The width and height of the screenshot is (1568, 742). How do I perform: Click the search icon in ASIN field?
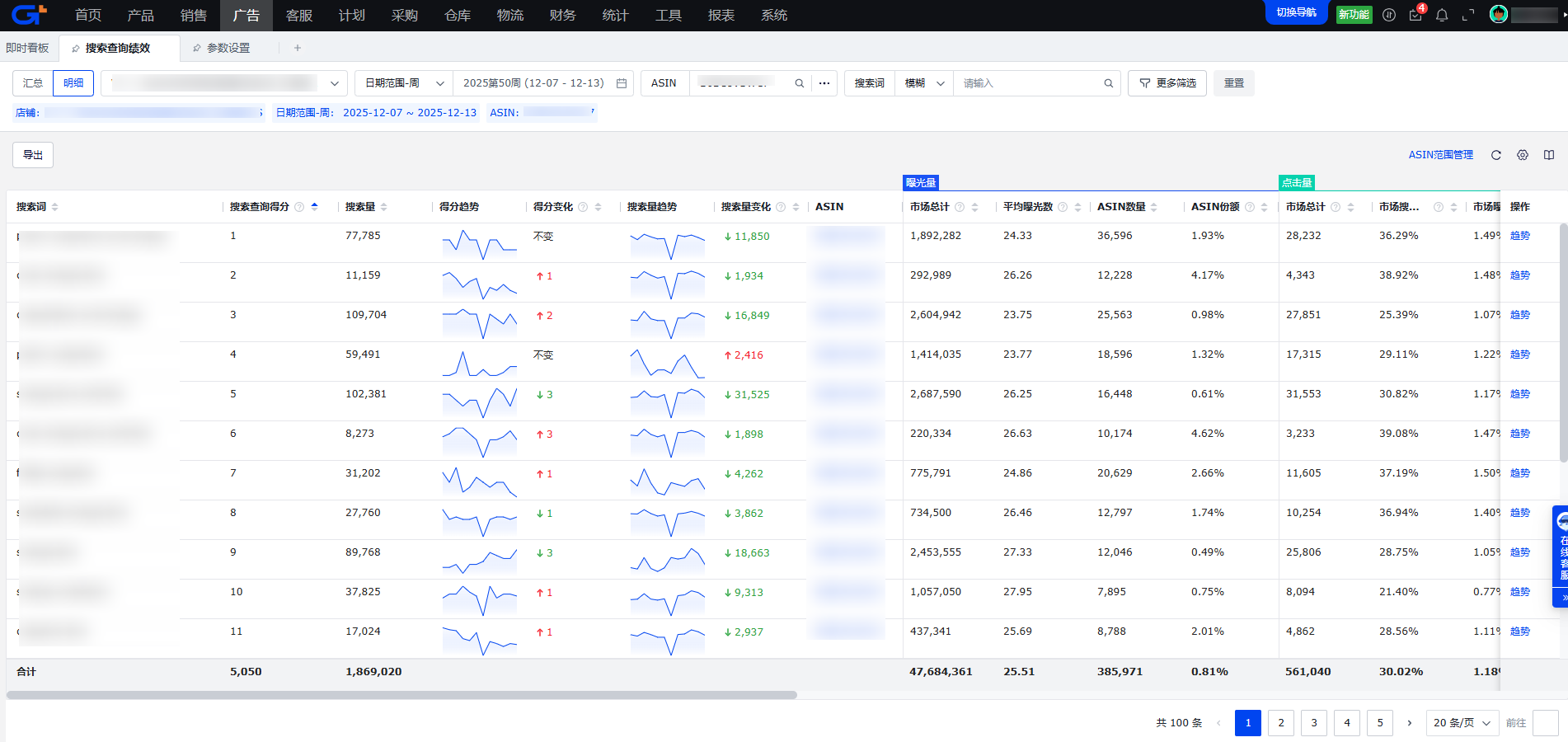(799, 83)
